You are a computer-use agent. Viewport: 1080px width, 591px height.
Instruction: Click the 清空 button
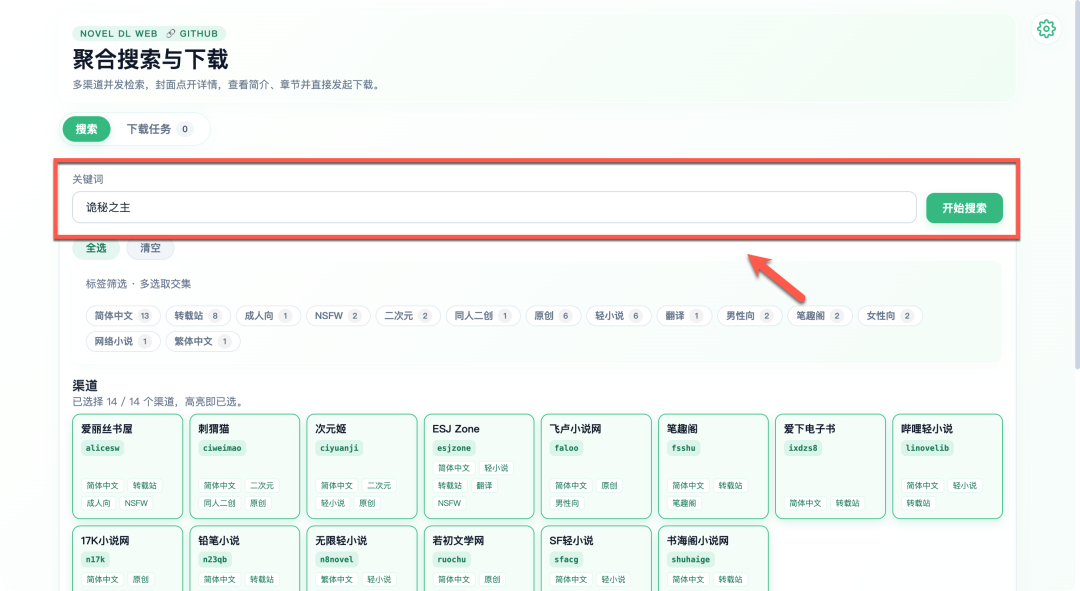[150, 248]
